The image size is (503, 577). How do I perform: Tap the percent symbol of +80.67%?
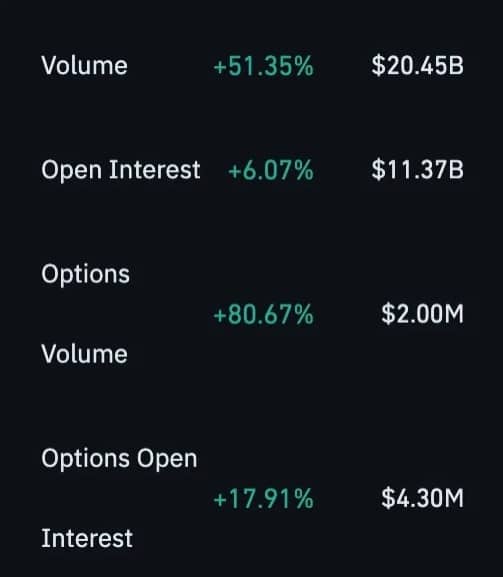click(302, 315)
